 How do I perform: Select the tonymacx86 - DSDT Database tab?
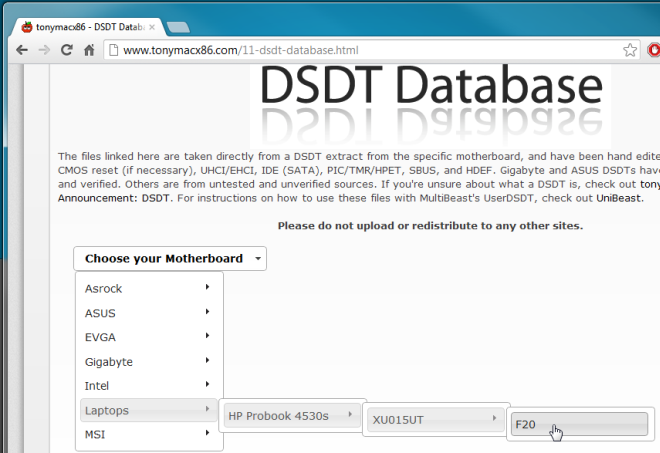86,27
